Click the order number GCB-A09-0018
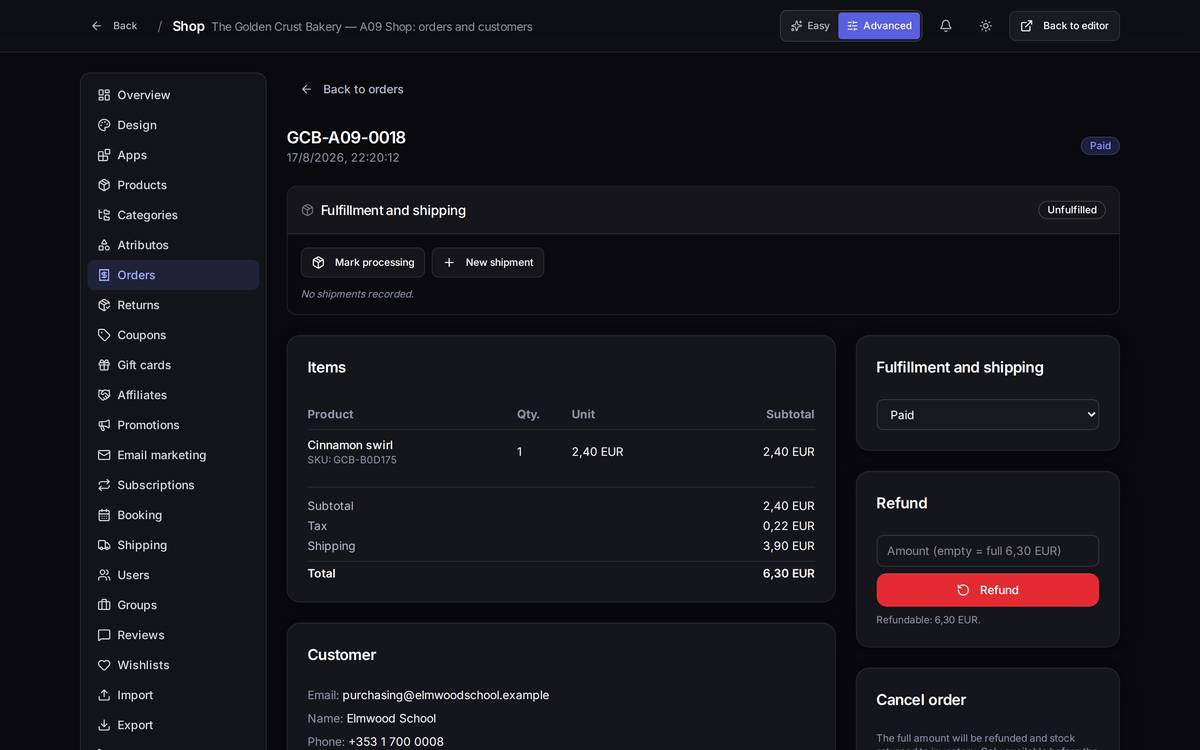Screen dimensions: 1200x750 point(346,138)
